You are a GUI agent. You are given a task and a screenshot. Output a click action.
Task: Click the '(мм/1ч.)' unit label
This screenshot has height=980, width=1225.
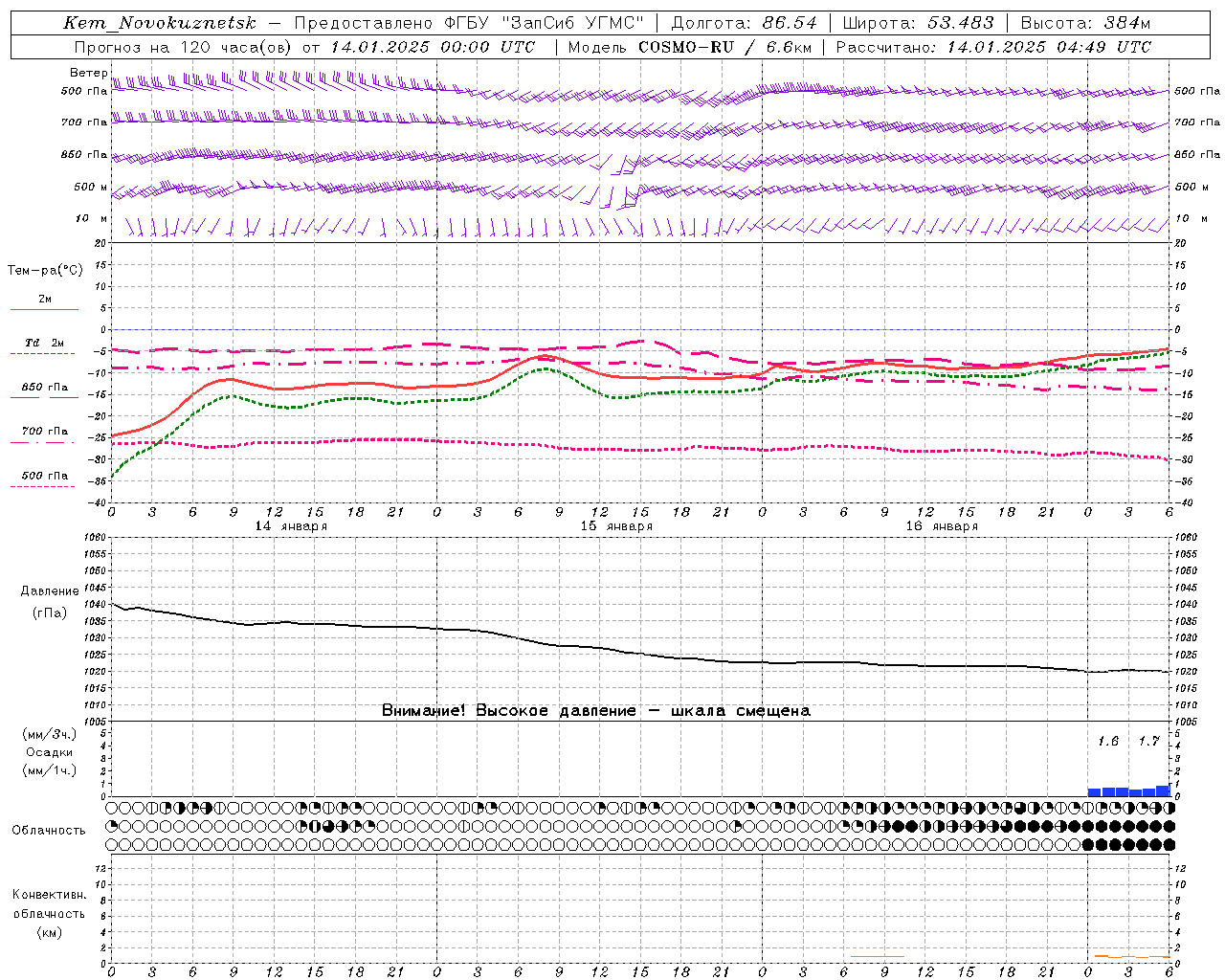tap(49, 770)
